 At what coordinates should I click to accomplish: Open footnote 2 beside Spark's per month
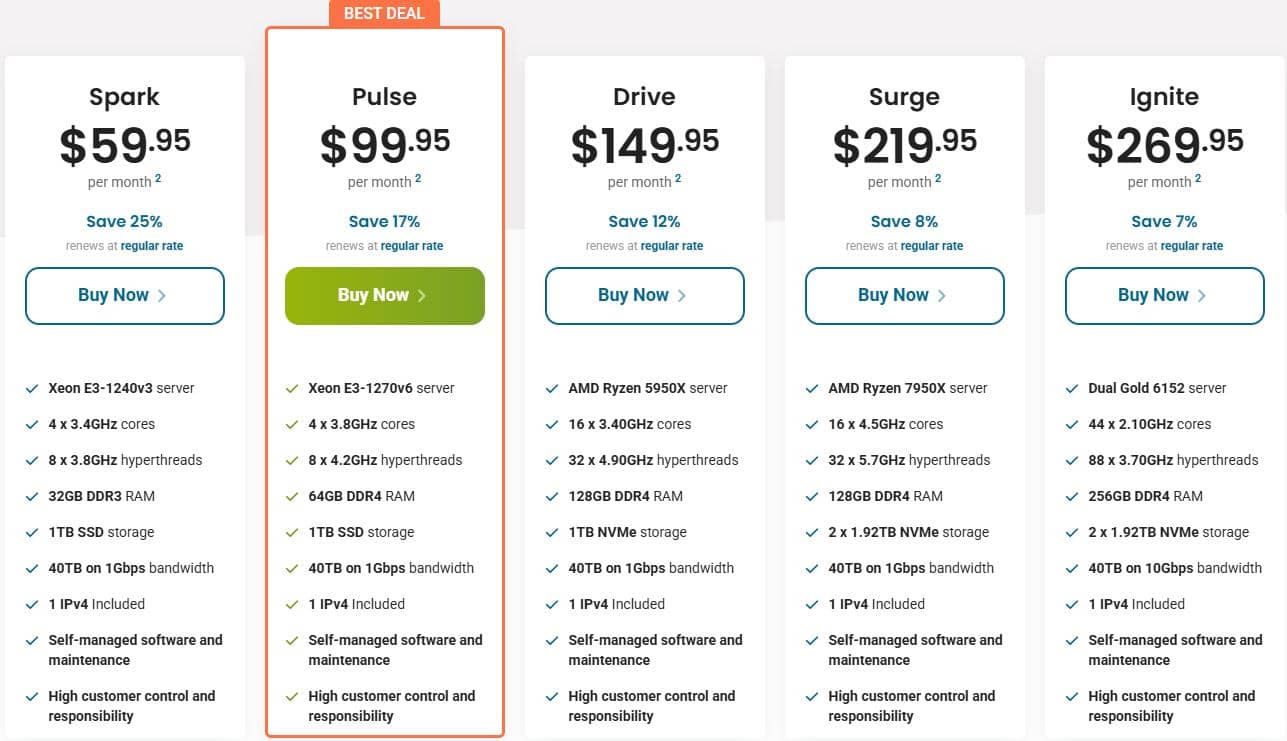click(x=158, y=179)
